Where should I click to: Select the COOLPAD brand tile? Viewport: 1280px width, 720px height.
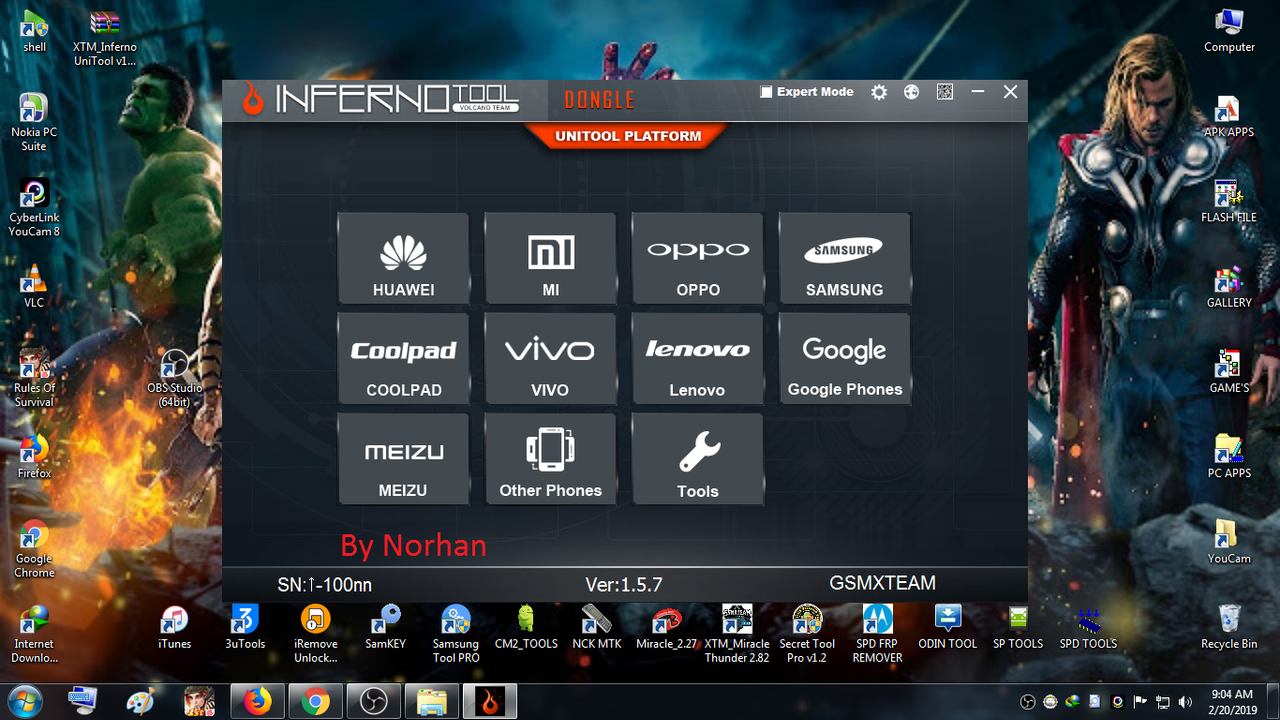click(403, 358)
